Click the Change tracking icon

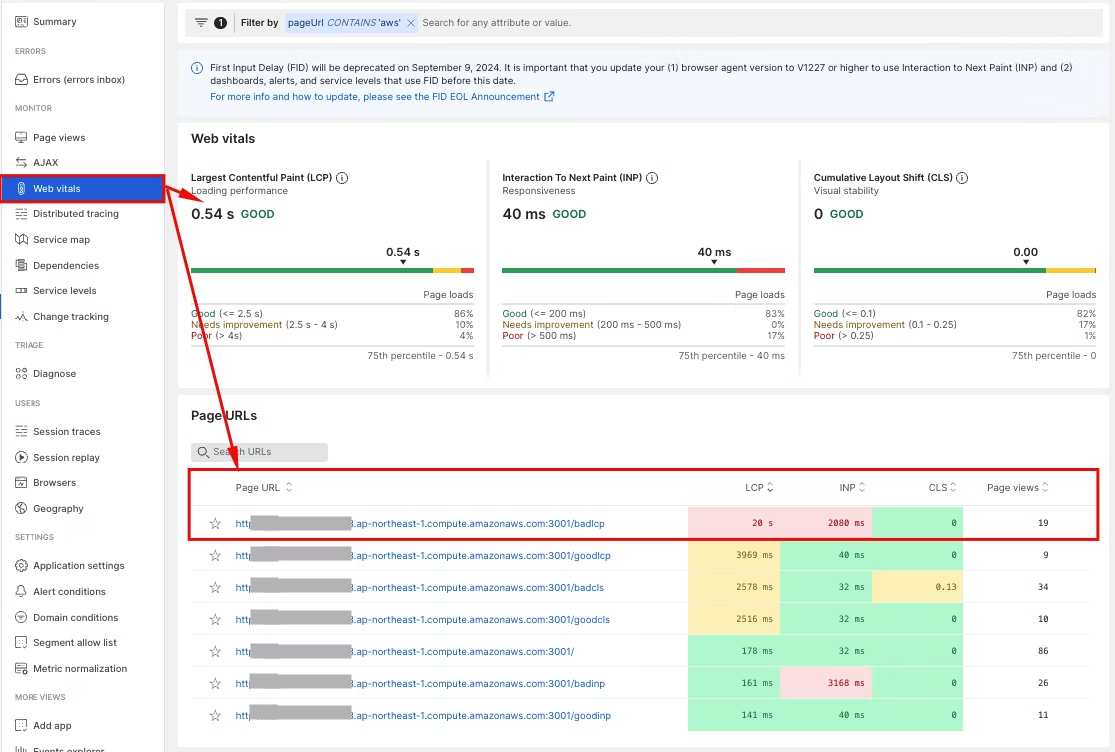[x=21, y=316]
